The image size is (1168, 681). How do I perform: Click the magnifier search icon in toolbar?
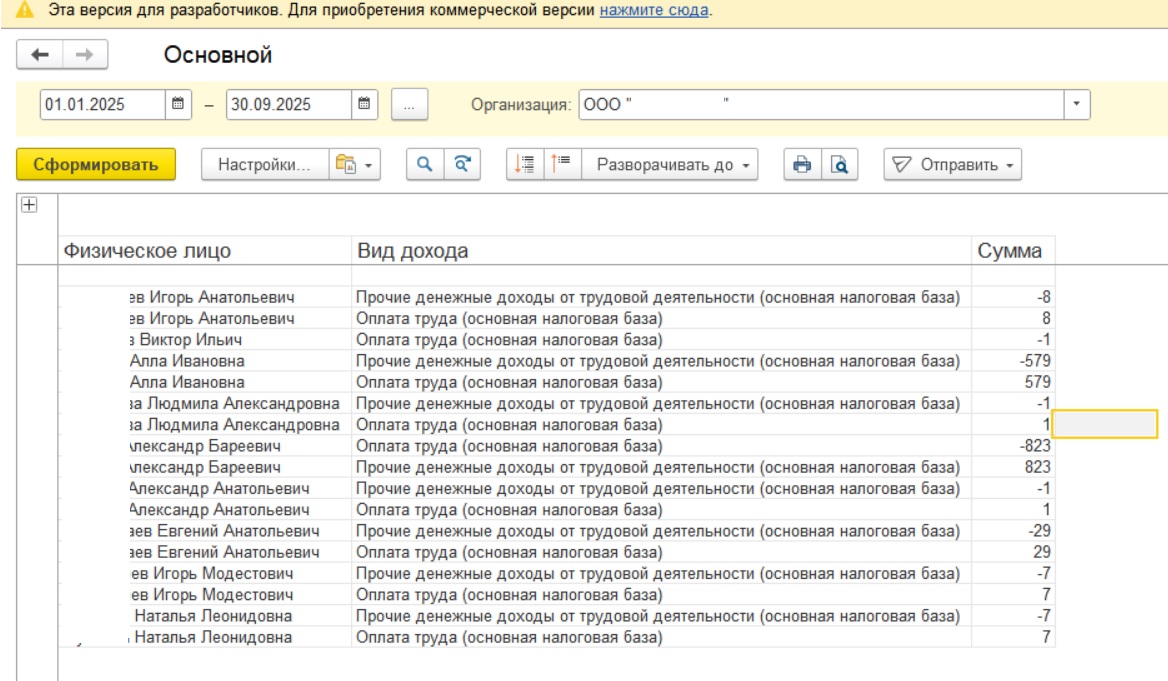tap(424, 165)
